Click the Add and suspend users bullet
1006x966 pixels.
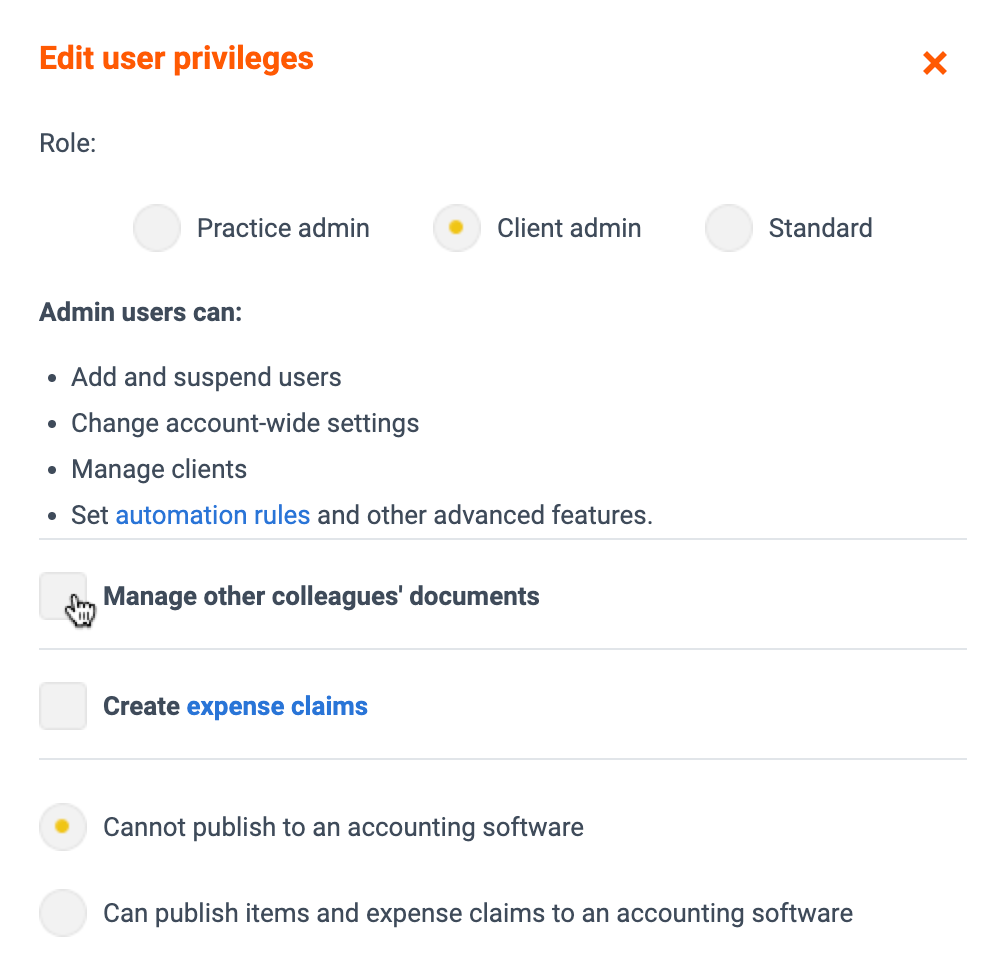click(206, 377)
